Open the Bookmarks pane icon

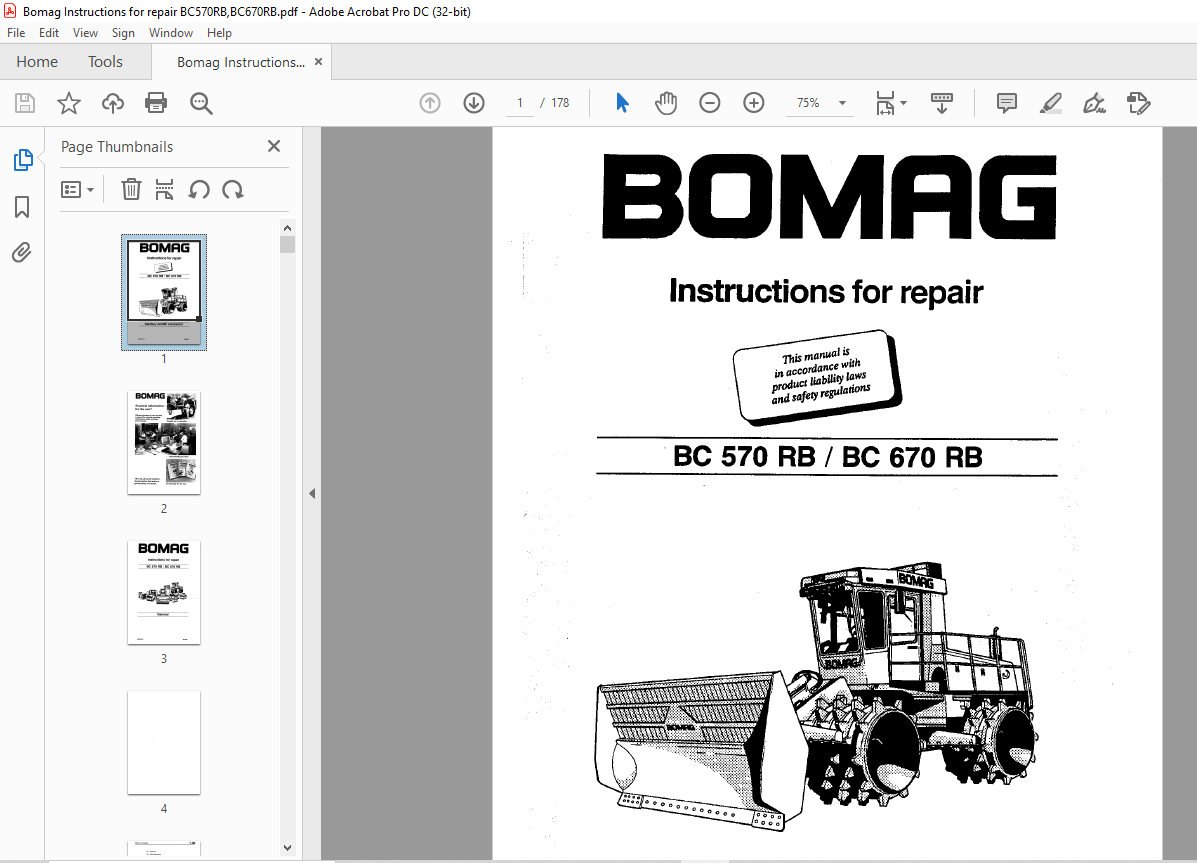click(x=22, y=207)
